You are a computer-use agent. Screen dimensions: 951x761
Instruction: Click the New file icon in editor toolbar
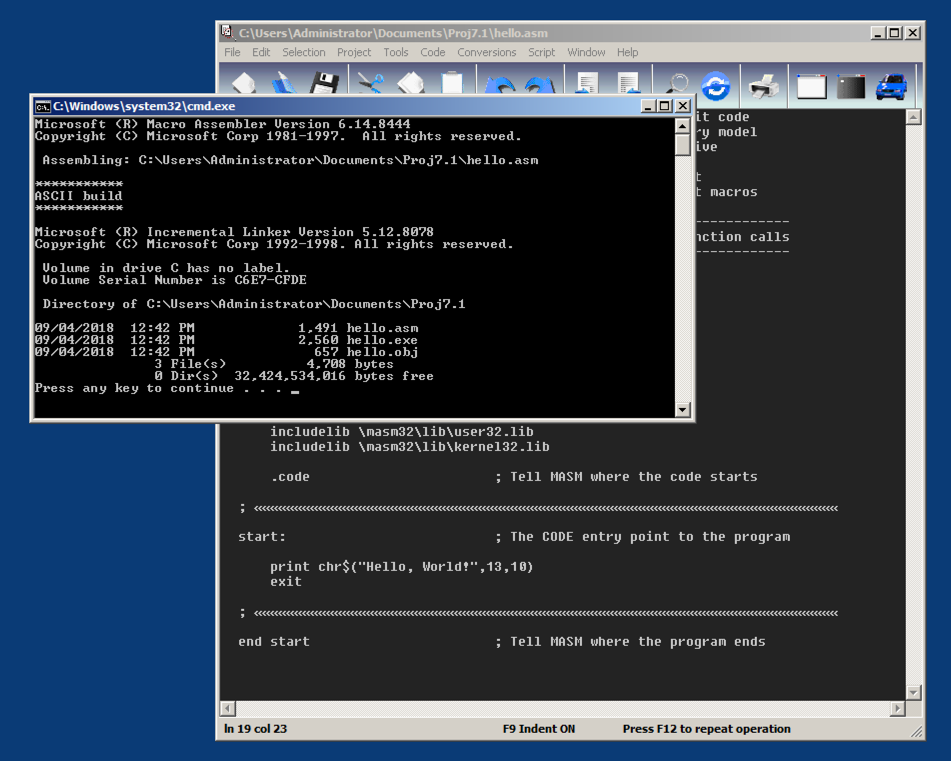(244, 83)
